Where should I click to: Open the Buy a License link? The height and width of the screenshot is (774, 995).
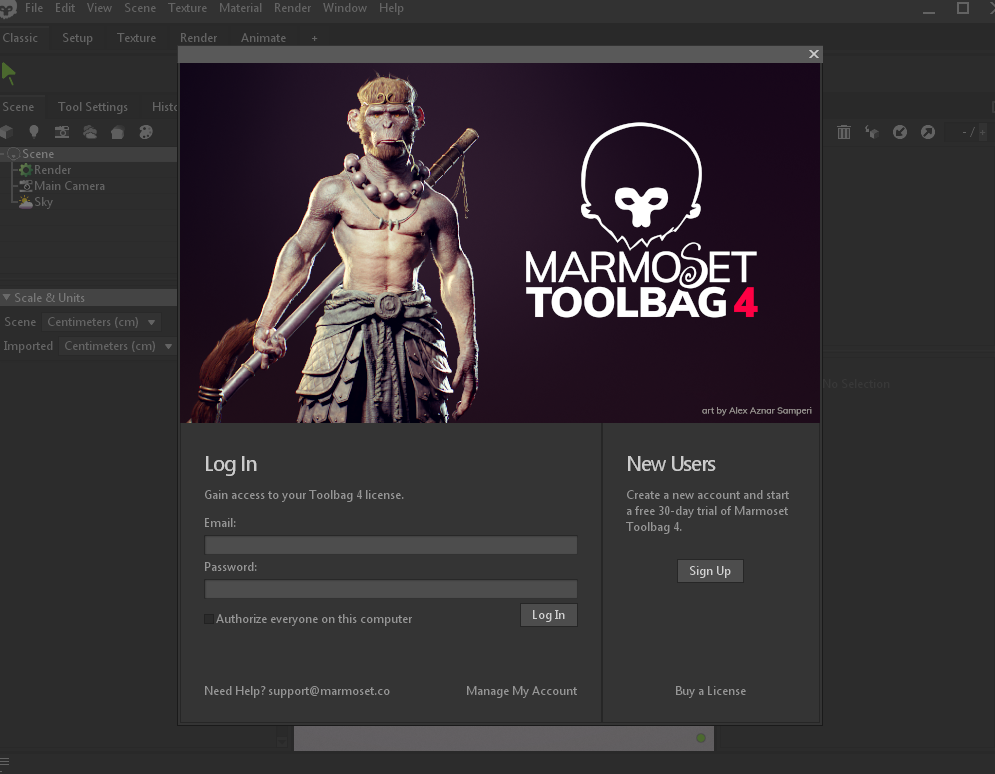tap(711, 691)
